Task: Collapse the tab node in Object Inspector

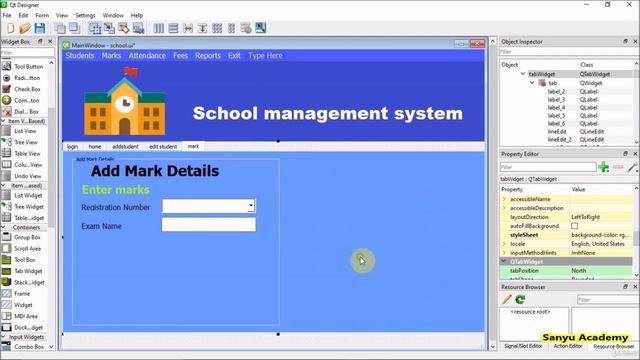Action: pos(532,83)
